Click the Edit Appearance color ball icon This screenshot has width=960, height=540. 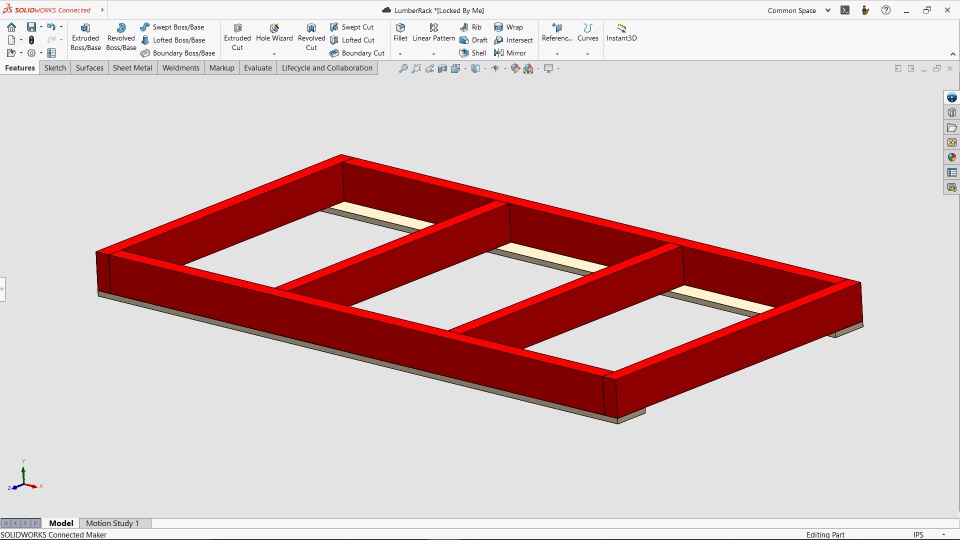516,69
